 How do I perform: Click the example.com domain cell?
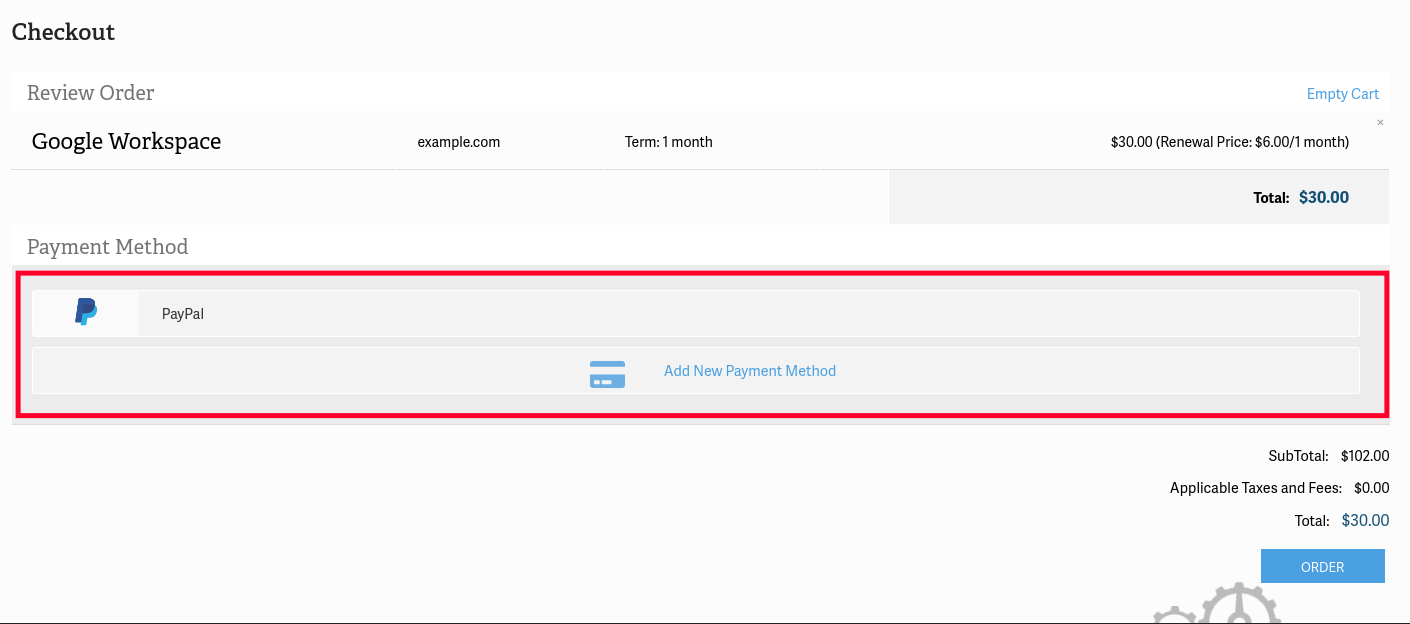coord(459,142)
